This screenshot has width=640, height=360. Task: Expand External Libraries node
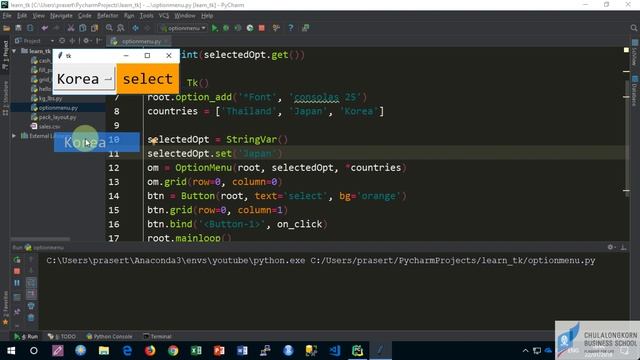coord(14,136)
